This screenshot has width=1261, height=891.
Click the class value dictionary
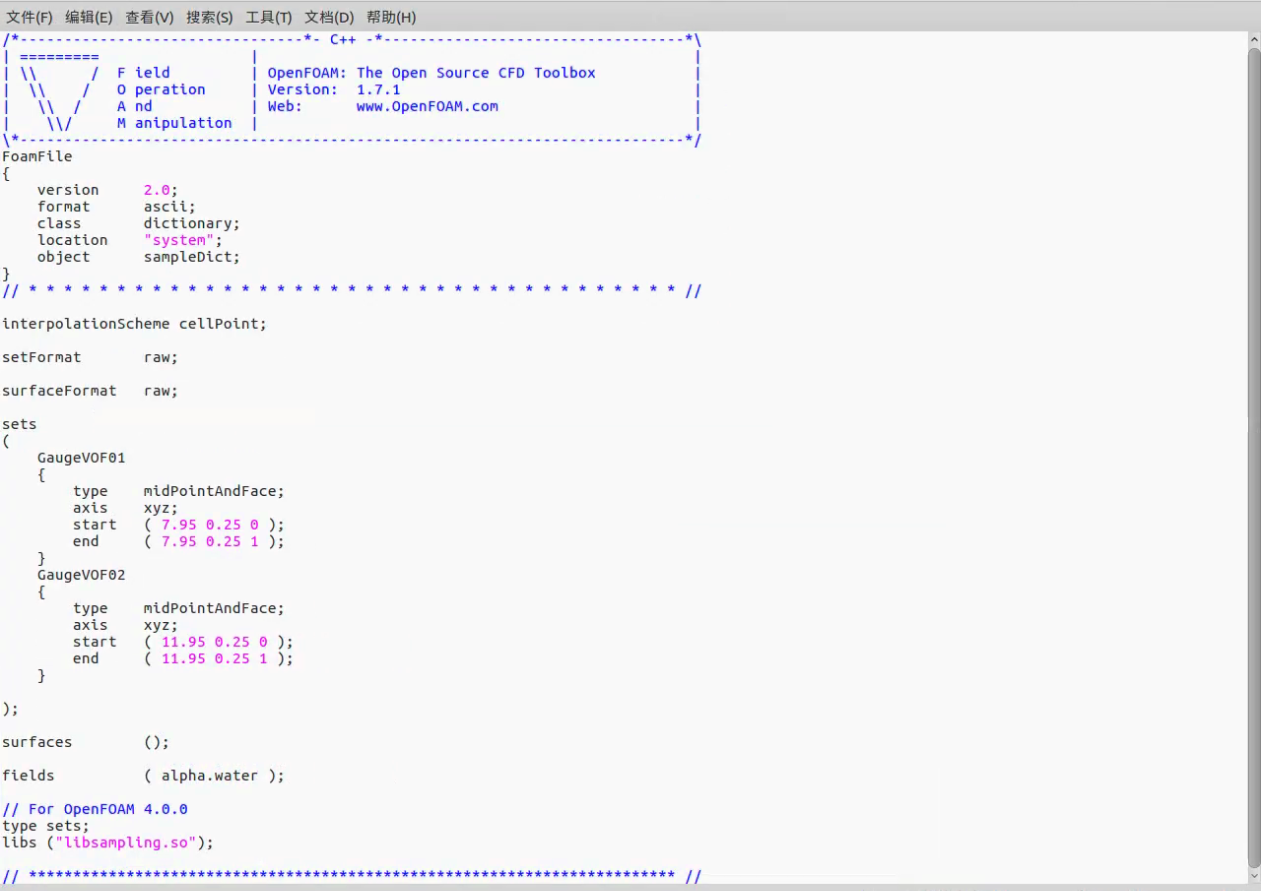point(188,223)
